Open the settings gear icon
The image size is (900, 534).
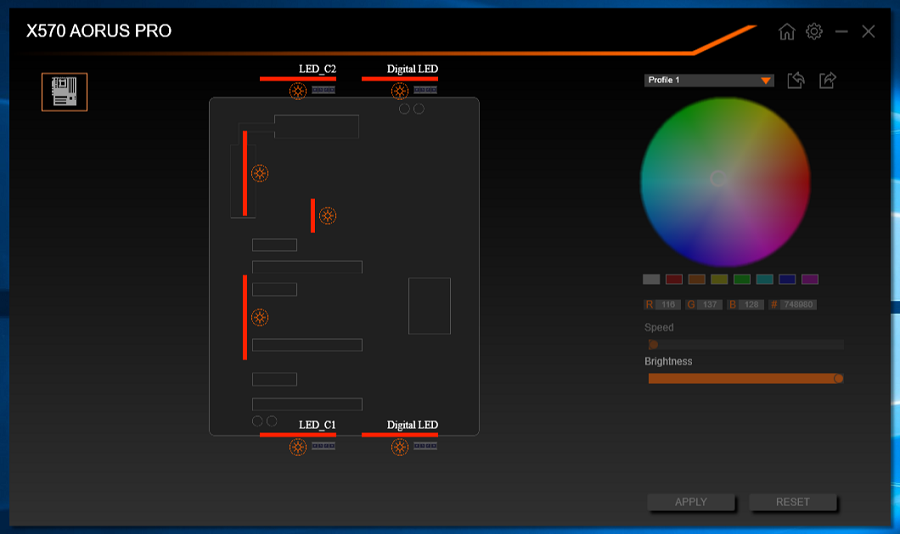coord(814,31)
